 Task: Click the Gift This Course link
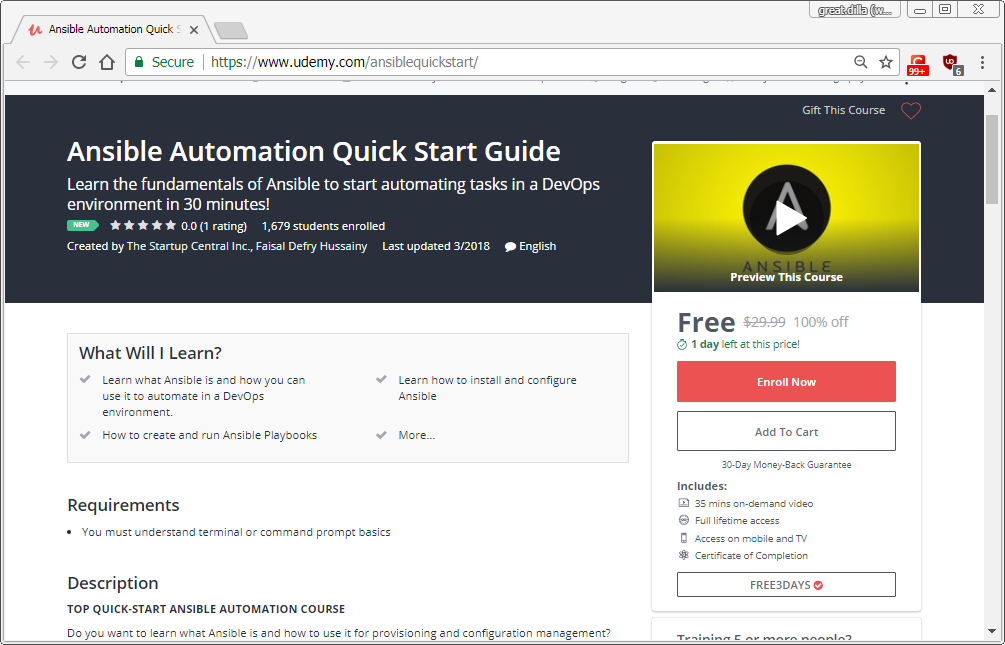(843, 110)
